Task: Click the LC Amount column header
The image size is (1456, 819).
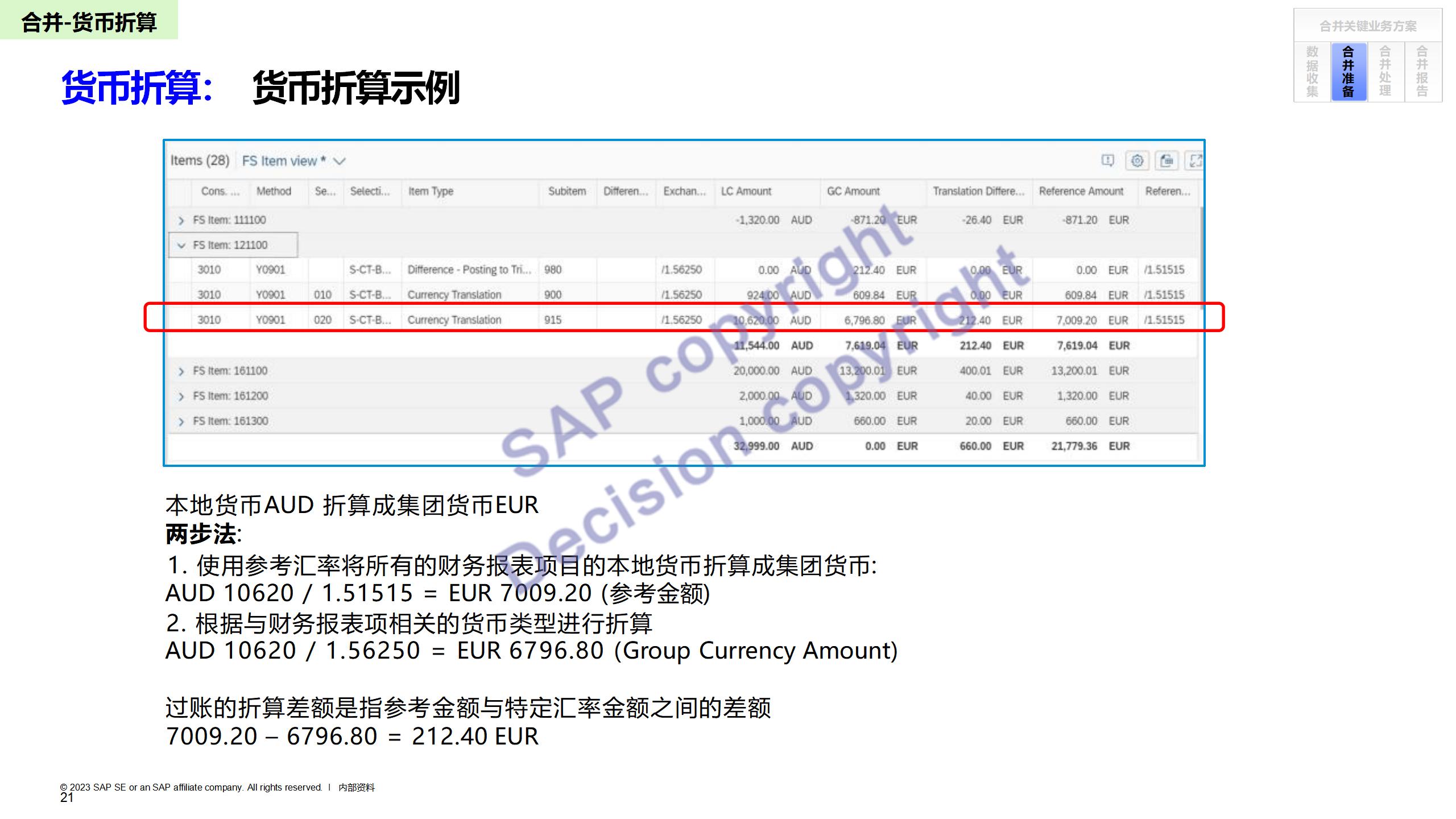Action: 746,191
